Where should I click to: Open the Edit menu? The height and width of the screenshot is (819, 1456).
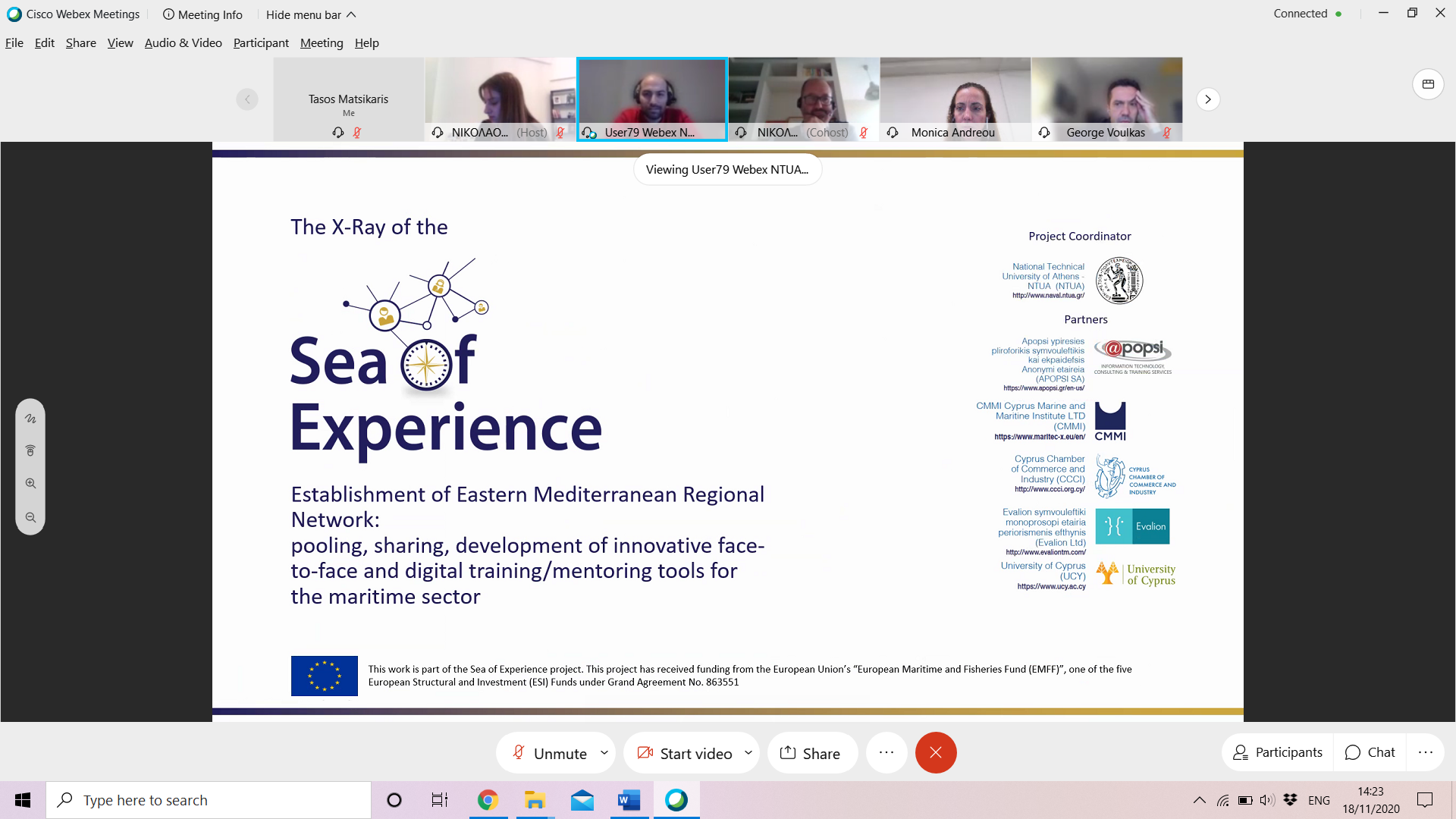click(x=45, y=43)
